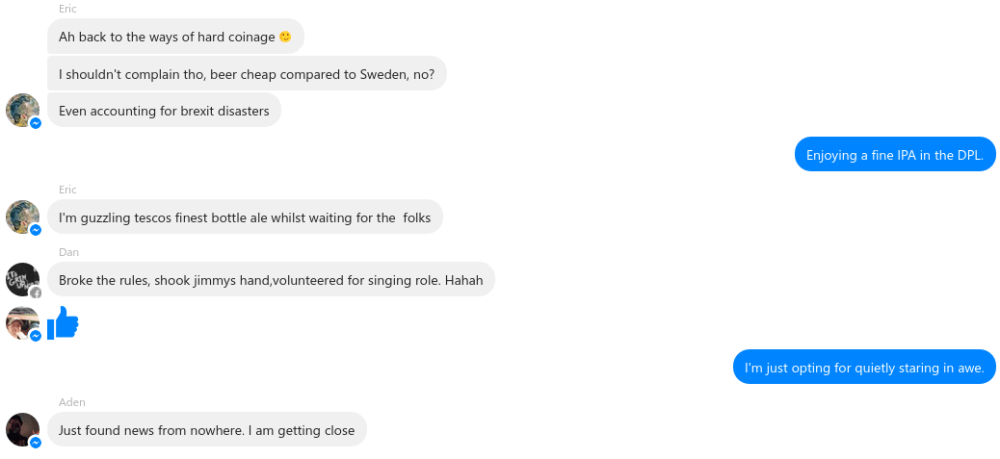Click the topmost 'Eric' sender label
The height and width of the screenshot is (459, 1000).
coord(67,9)
